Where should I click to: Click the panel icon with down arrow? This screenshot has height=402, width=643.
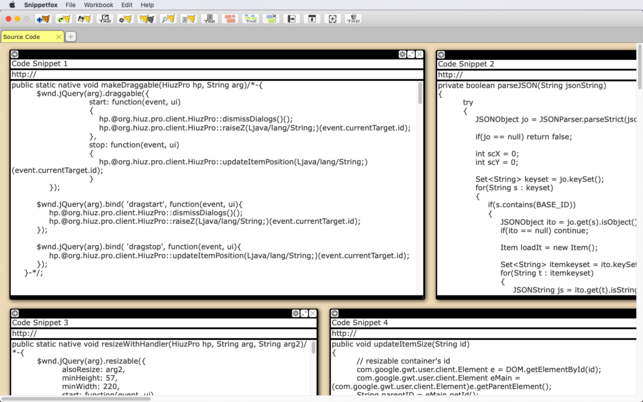312,19
